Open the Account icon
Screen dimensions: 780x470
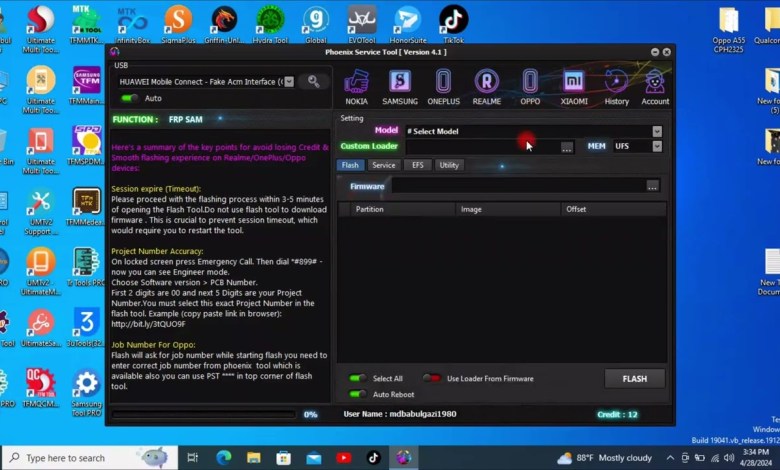tap(655, 85)
